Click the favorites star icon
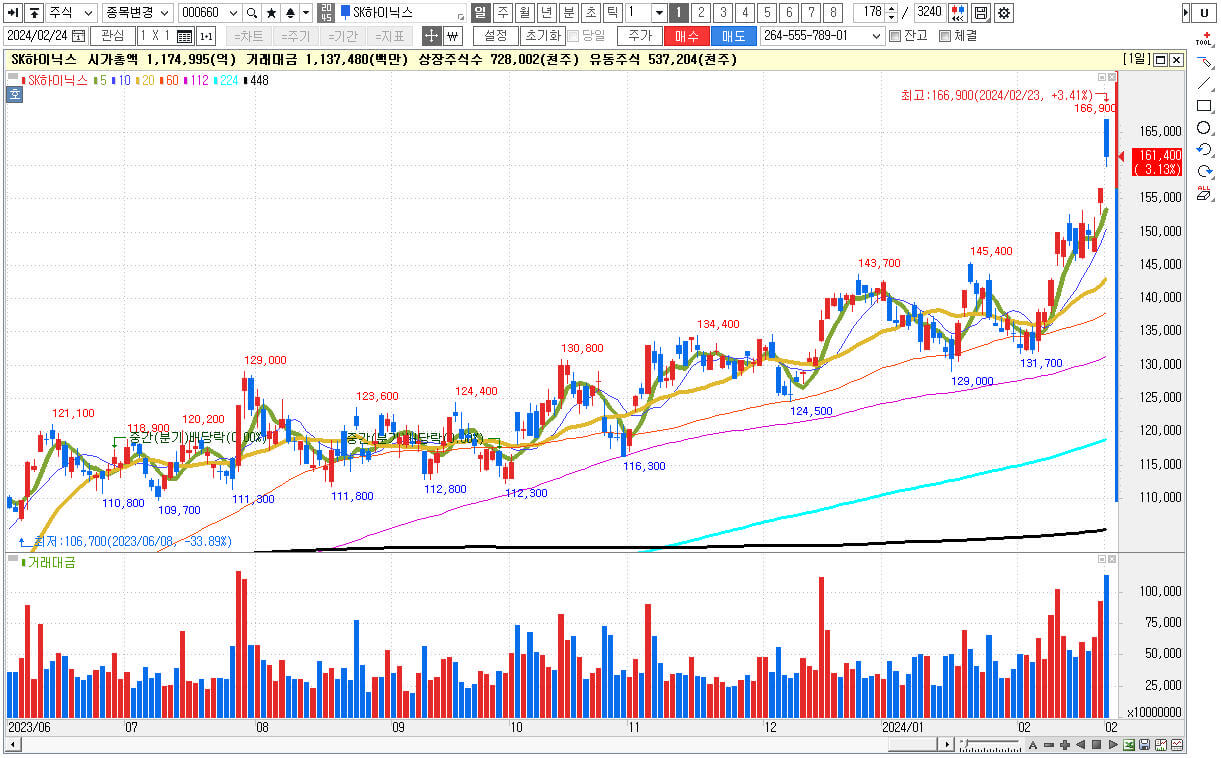The height and width of the screenshot is (758, 1221). click(271, 13)
